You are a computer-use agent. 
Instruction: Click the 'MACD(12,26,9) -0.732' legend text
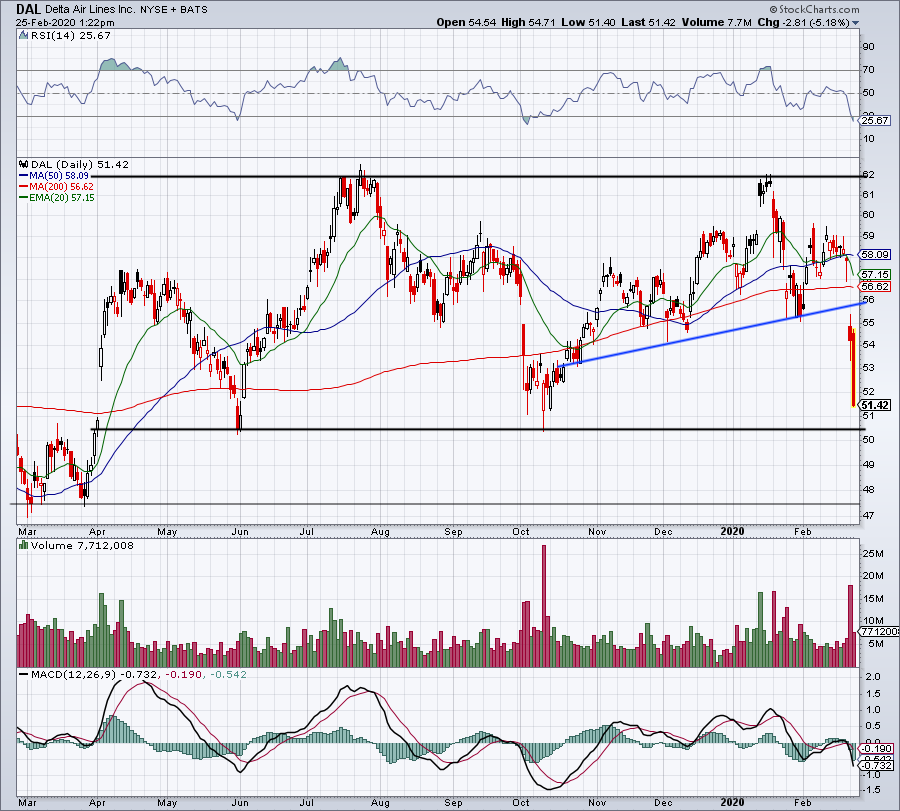pos(94,674)
